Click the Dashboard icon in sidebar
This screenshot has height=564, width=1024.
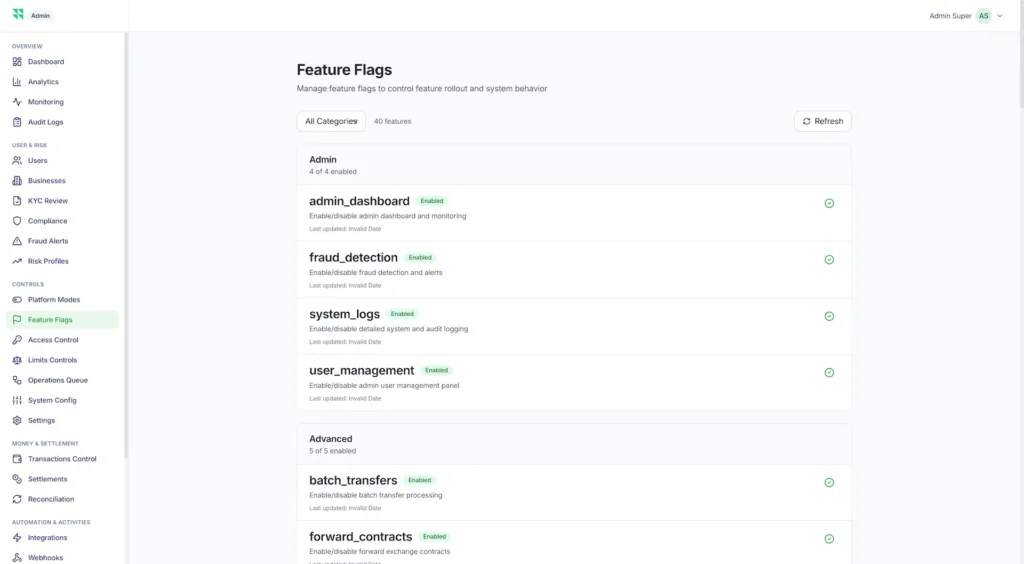click(17, 61)
